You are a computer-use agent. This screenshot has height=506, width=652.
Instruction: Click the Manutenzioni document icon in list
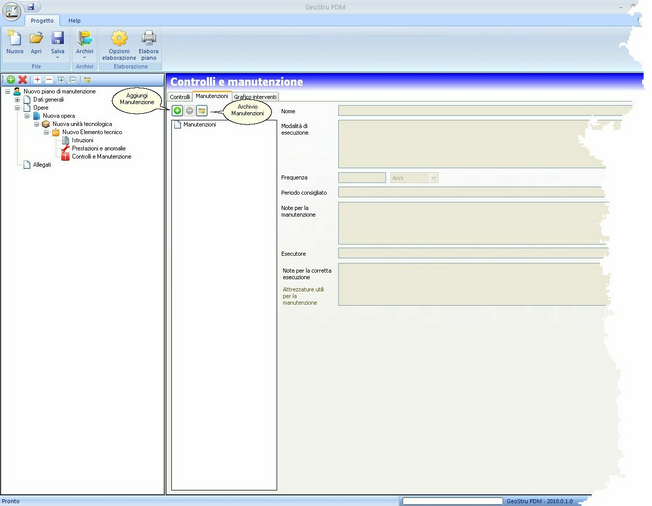[x=178, y=124]
